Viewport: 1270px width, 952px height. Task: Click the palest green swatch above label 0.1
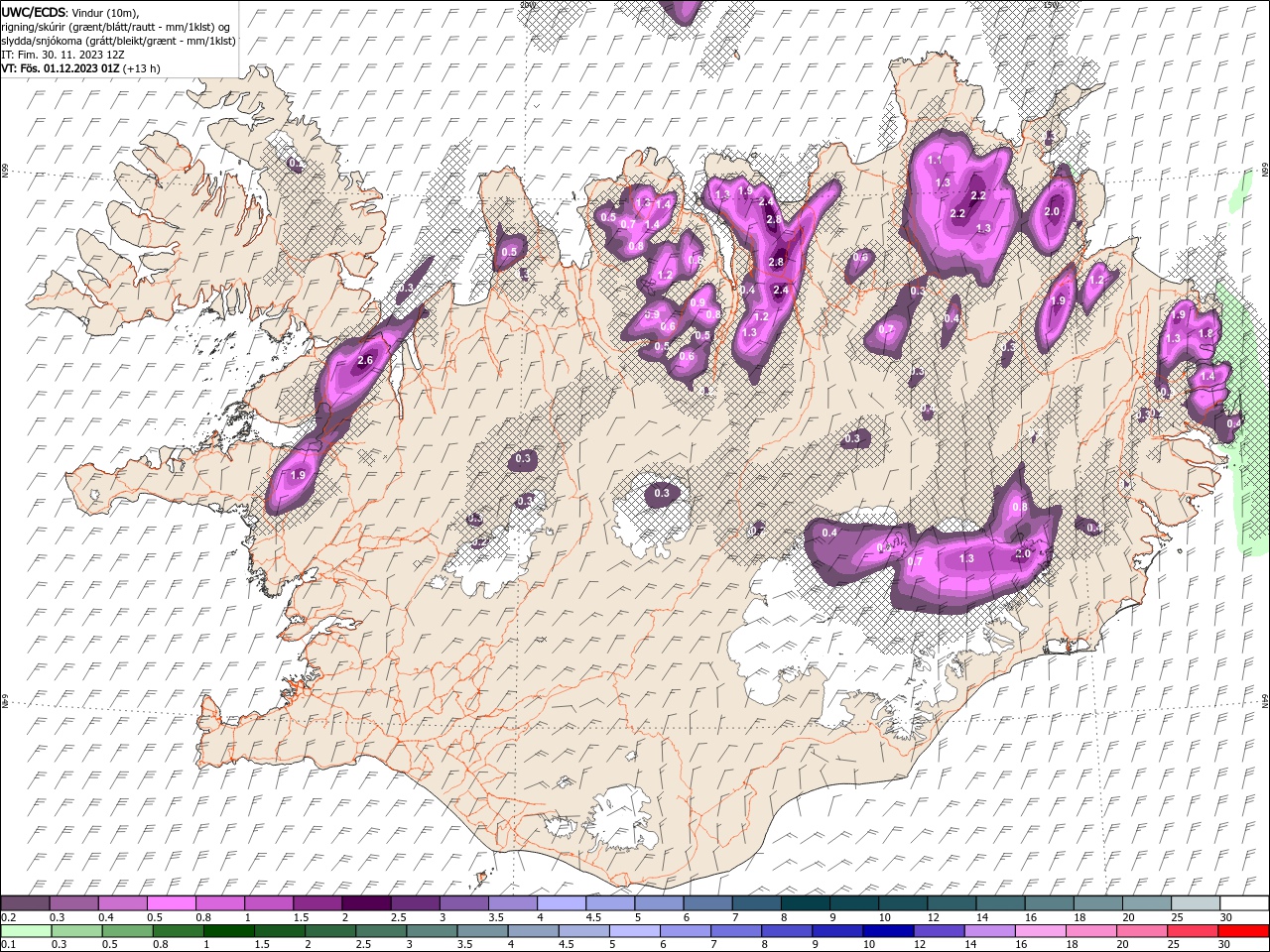[x=26, y=931]
